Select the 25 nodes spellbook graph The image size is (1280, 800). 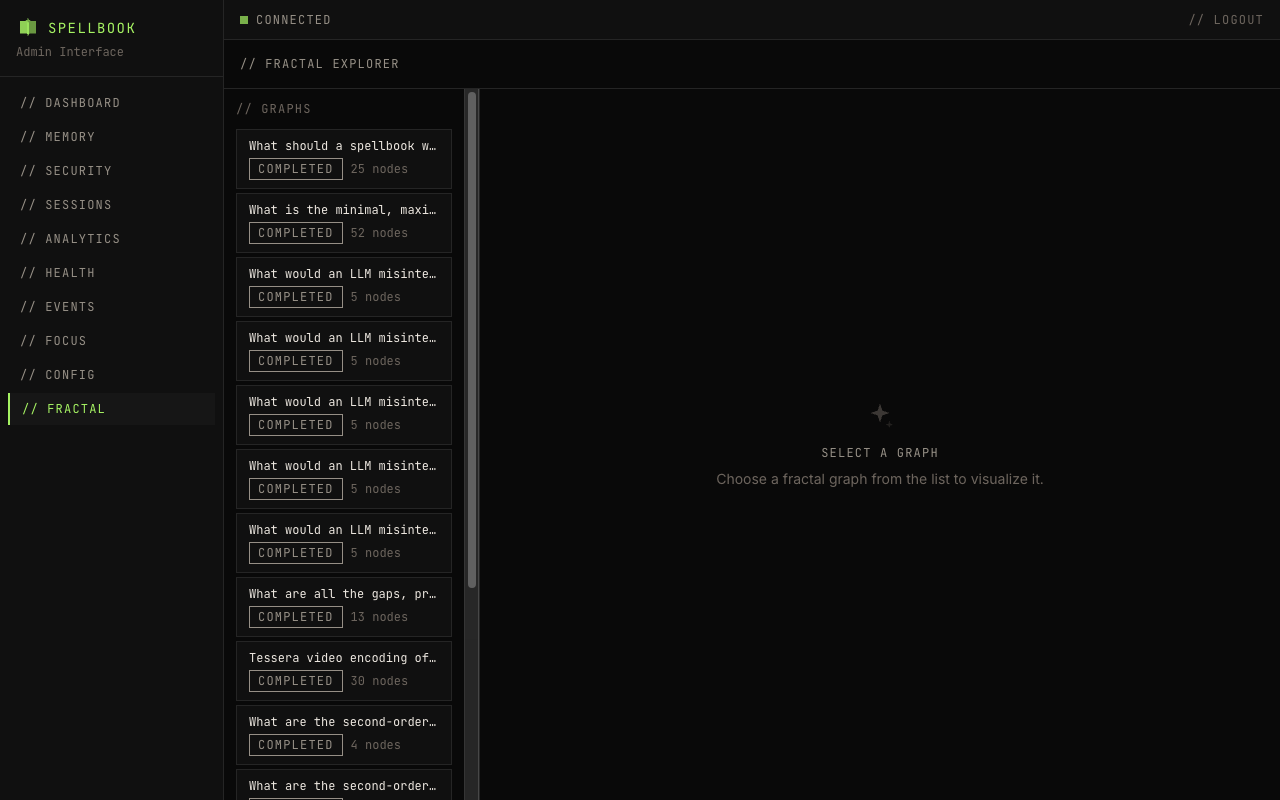click(343, 159)
